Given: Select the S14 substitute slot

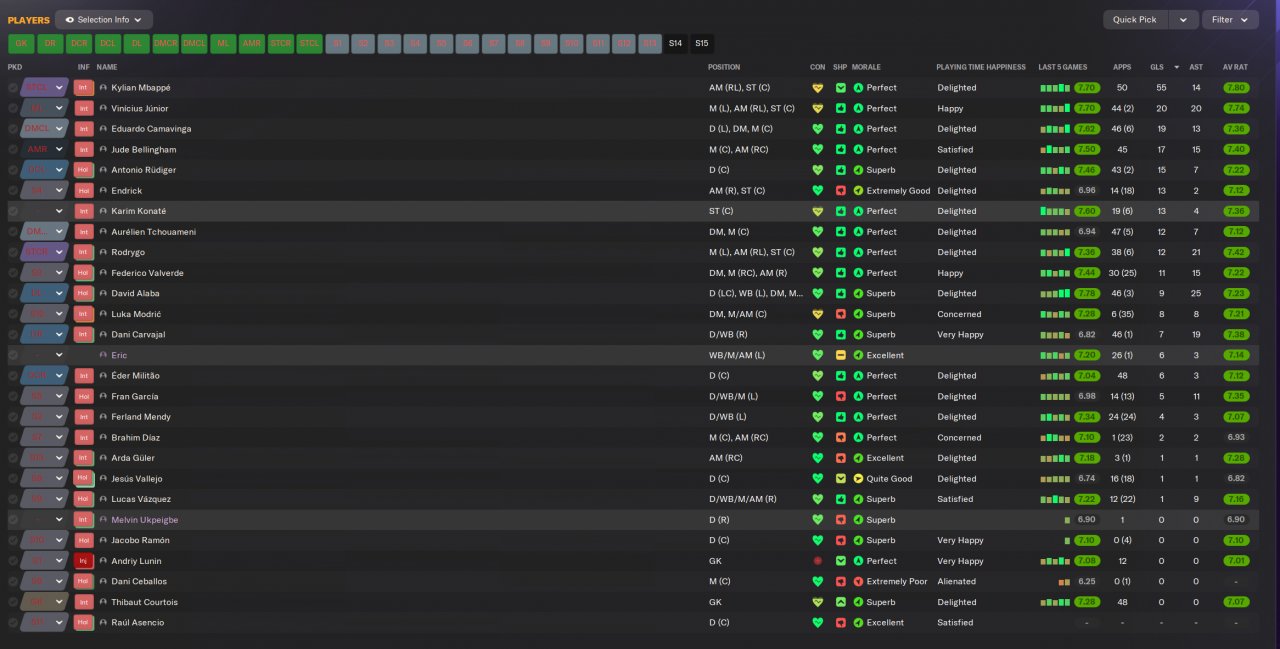Looking at the screenshot, I should click(676, 43).
